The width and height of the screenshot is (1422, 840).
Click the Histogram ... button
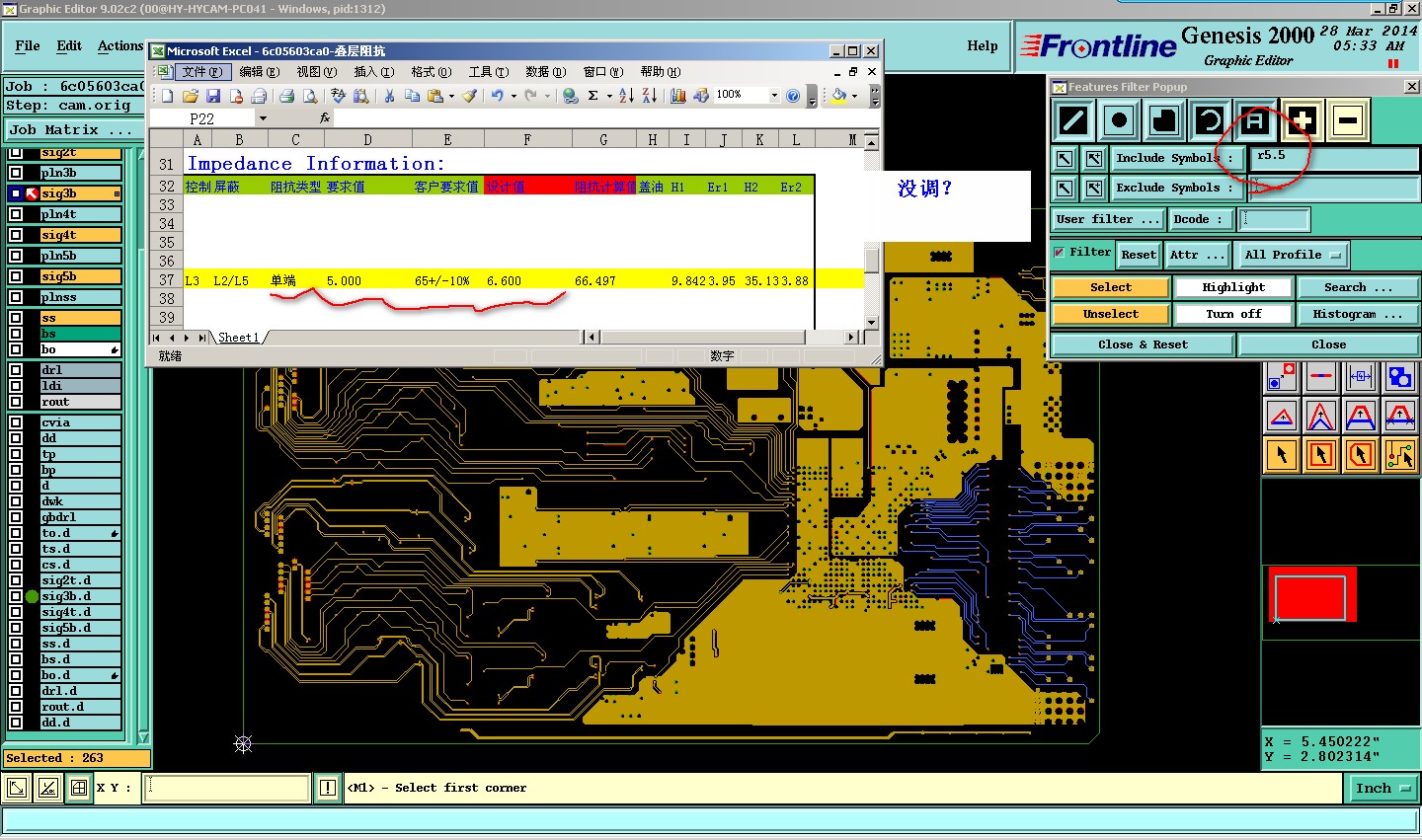pos(1358,314)
